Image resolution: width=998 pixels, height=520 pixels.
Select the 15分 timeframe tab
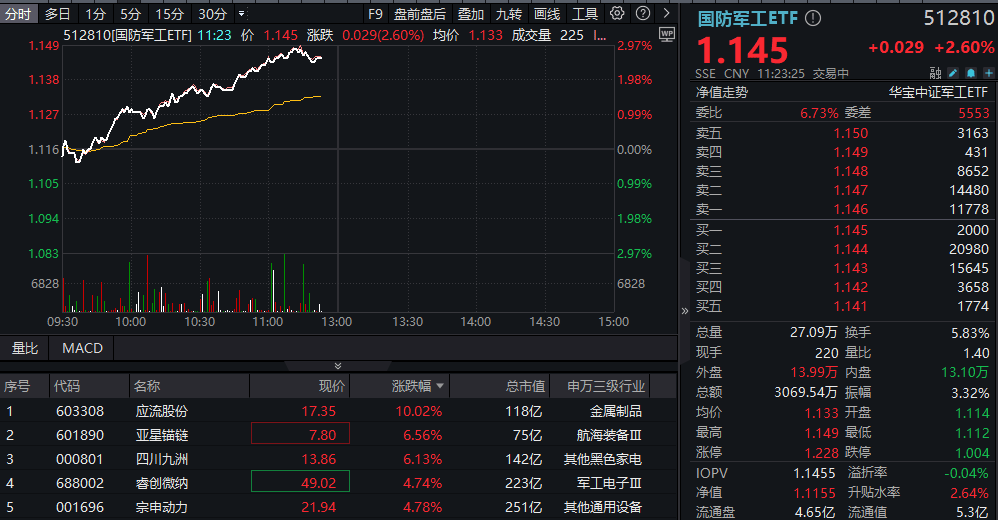click(169, 13)
